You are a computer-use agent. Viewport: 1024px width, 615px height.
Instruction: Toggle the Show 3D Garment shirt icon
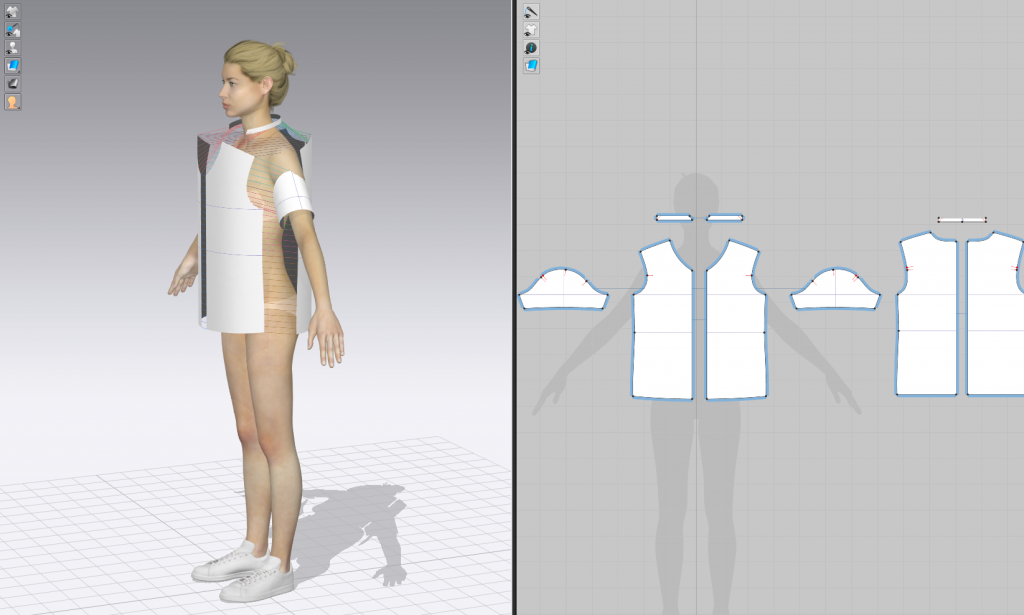pyautogui.click(x=13, y=12)
